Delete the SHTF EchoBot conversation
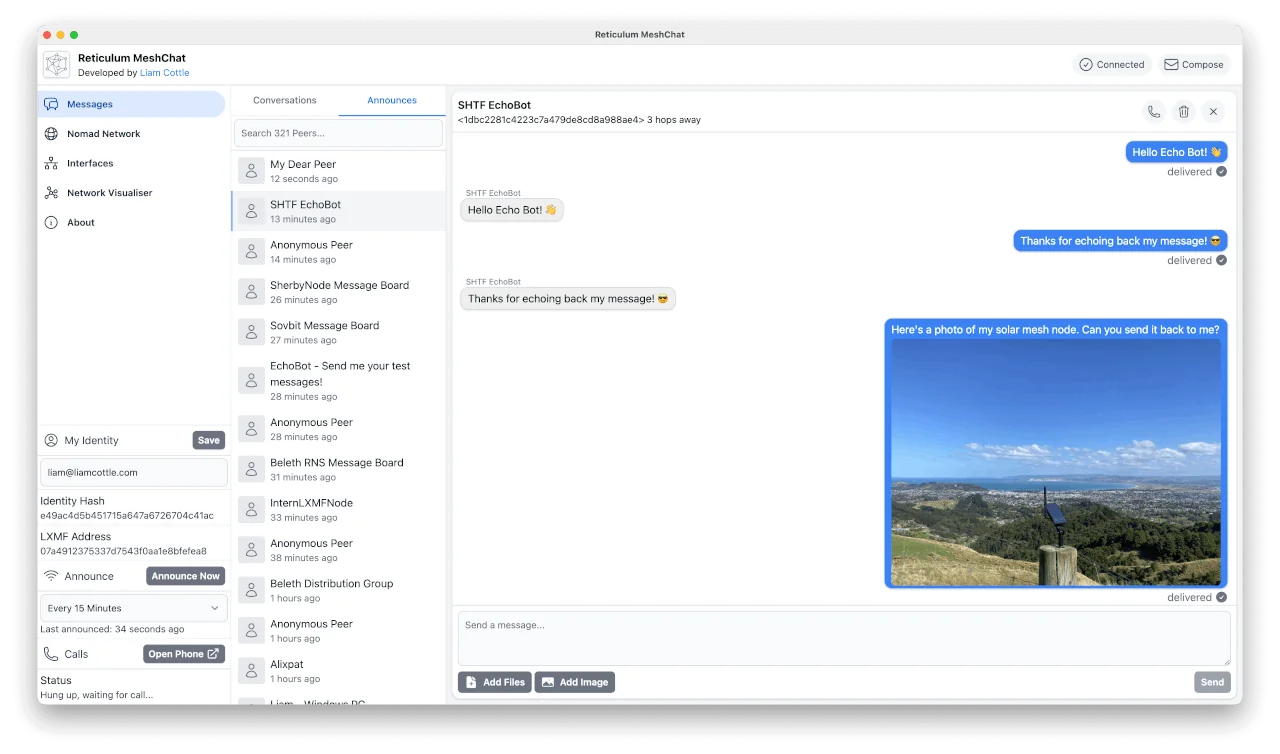1280x754 pixels. click(x=1184, y=111)
